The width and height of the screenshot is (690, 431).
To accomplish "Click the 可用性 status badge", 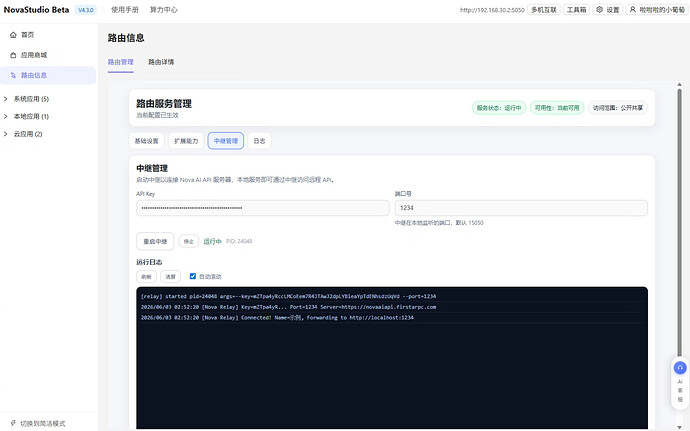I will tap(557, 108).
